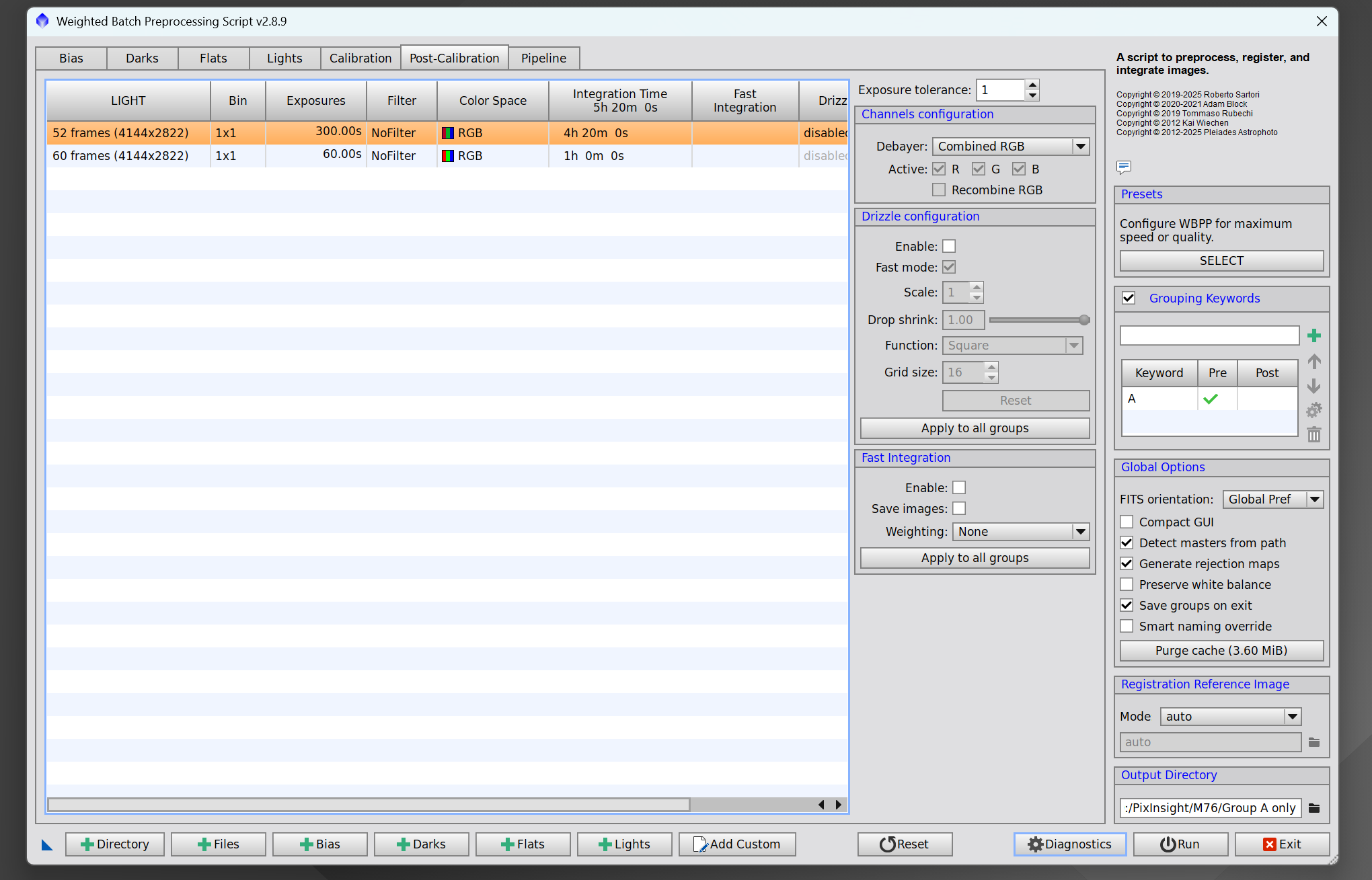The height and width of the screenshot is (880, 1372).
Task: Open the FITS orientation Global Pref dropdown
Action: [x=1272, y=499]
